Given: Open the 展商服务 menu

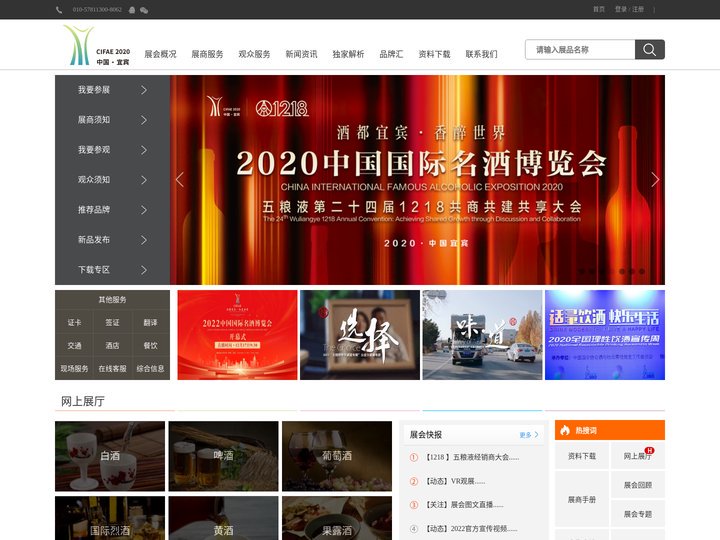Looking at the screenshot, I should [x=207, y=54].
